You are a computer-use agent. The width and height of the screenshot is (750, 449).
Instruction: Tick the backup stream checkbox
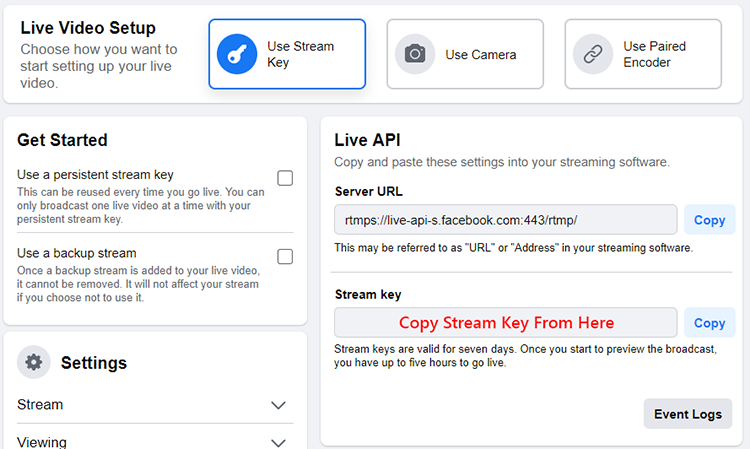[x=285, y=257]
